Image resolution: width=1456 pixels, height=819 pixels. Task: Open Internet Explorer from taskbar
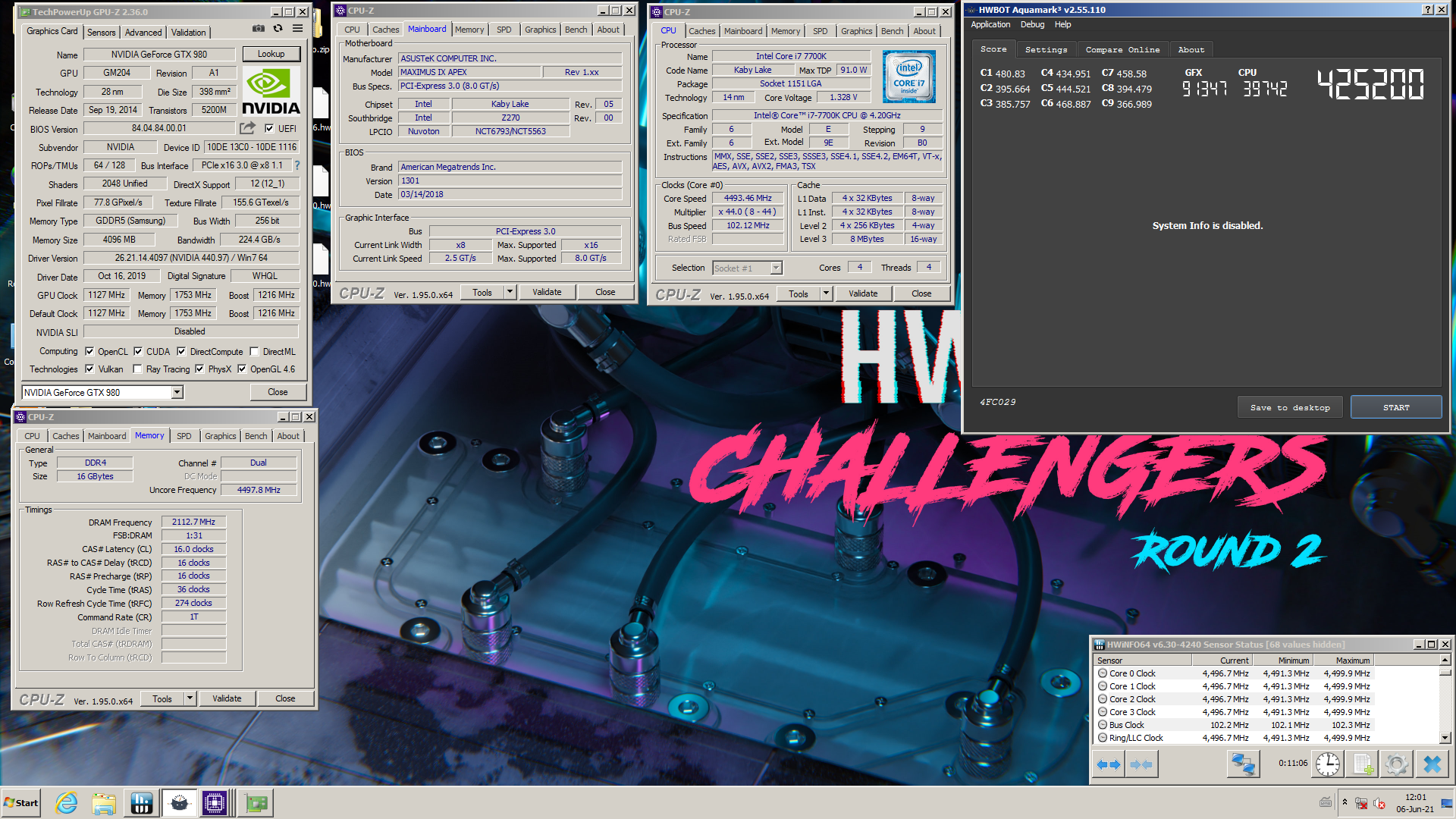point(67,803)
